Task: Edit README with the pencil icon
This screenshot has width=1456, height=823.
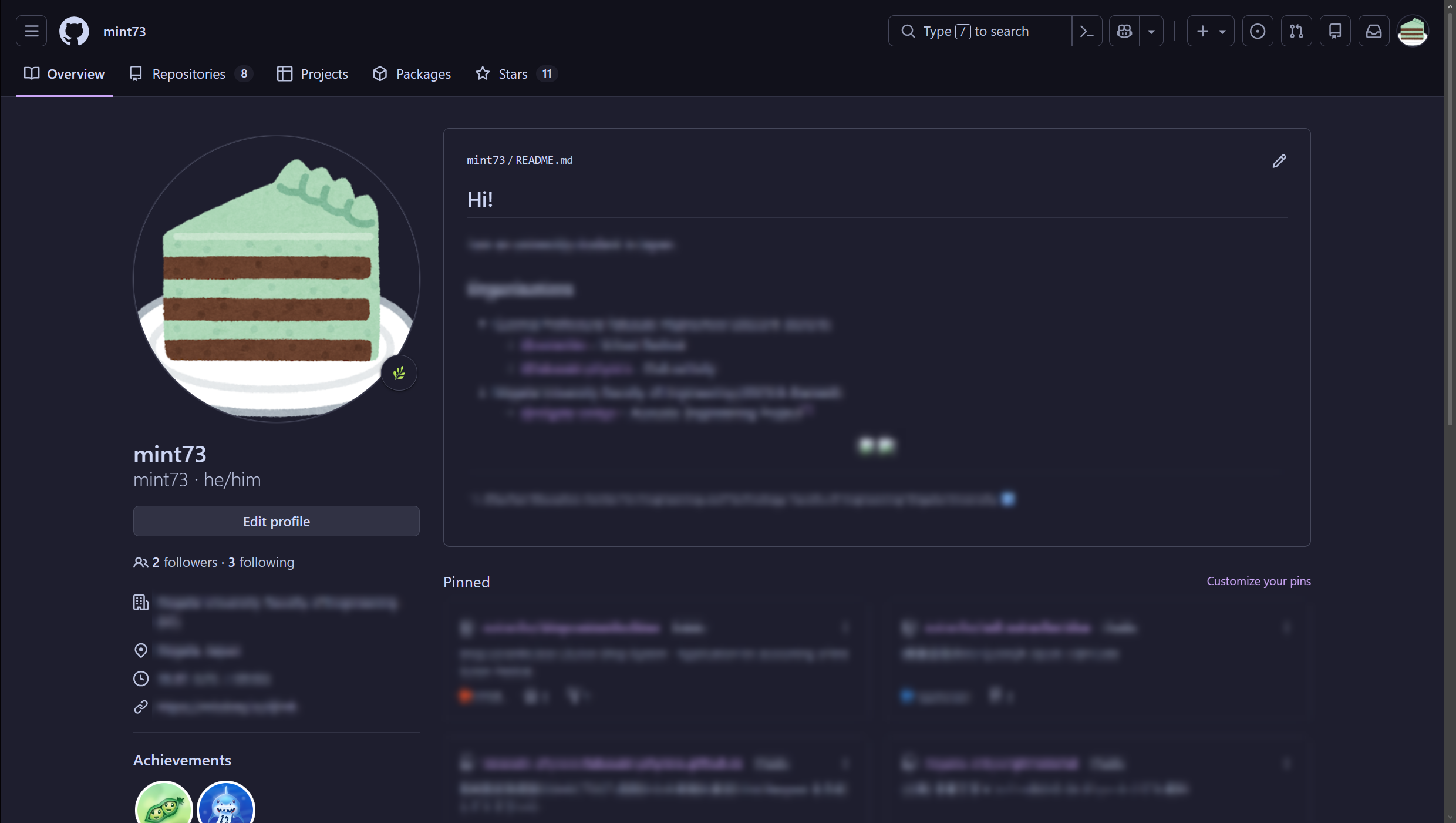Action: [1279, 161]
